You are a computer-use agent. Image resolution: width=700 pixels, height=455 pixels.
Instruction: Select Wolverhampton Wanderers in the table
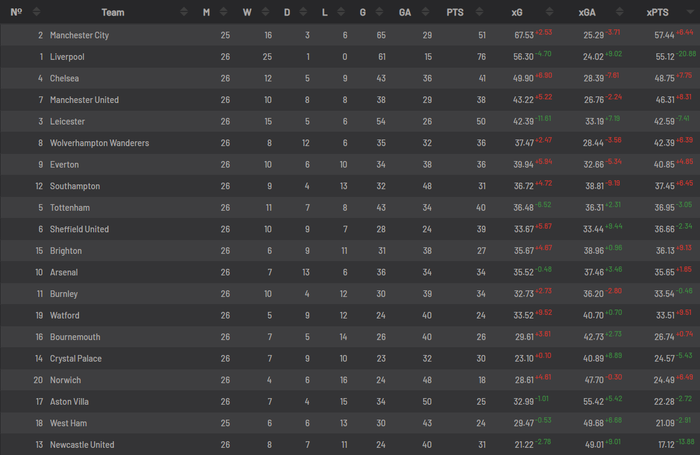(x=99, y=143)
